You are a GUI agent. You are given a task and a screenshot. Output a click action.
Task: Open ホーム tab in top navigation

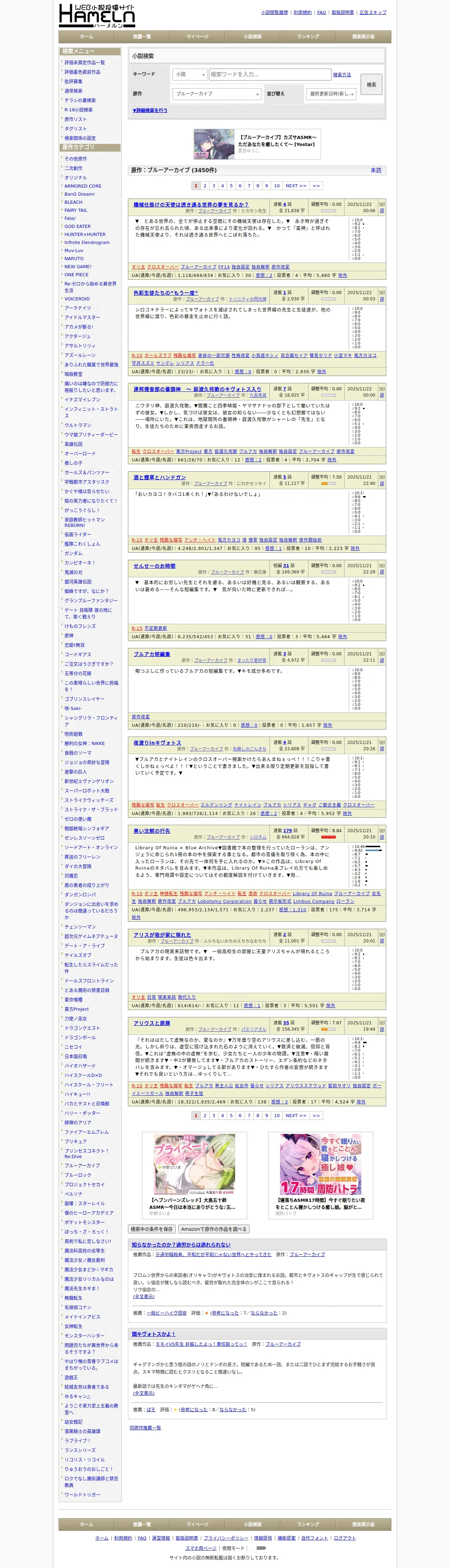87,36
